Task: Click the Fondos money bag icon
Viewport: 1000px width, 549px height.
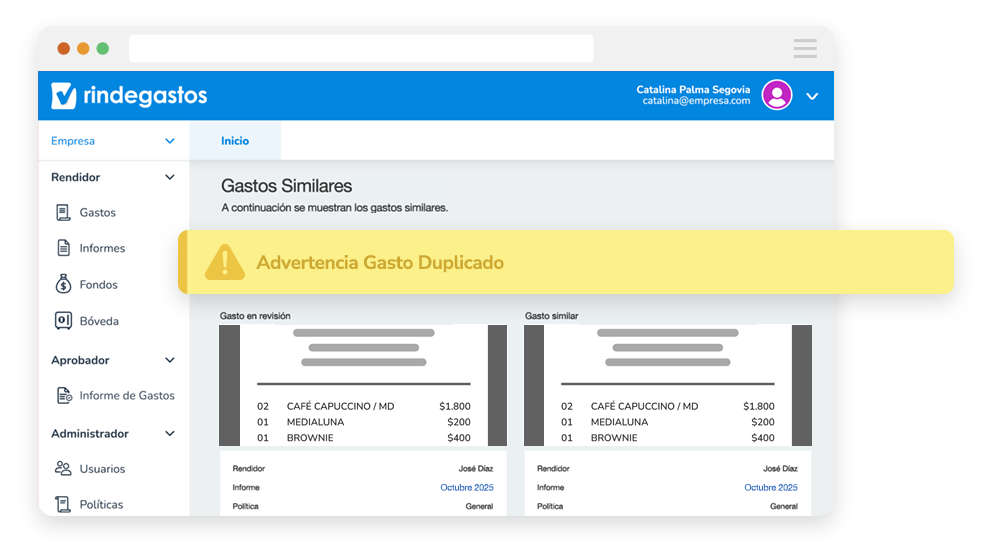Action: coord(62,285)
